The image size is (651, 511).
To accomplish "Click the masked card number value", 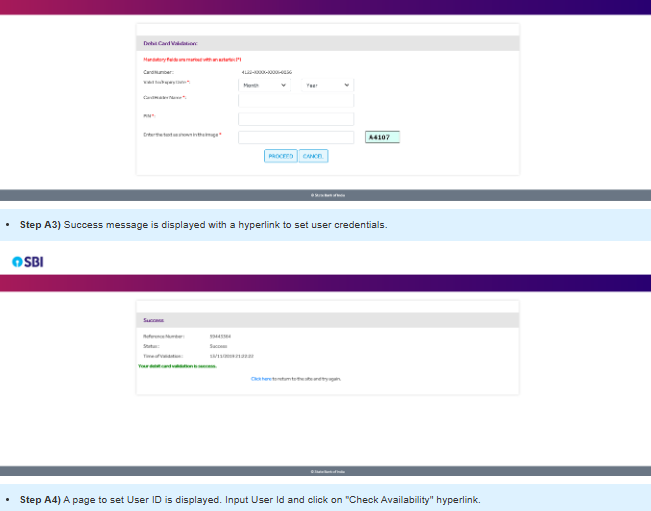I will (266, 73).
